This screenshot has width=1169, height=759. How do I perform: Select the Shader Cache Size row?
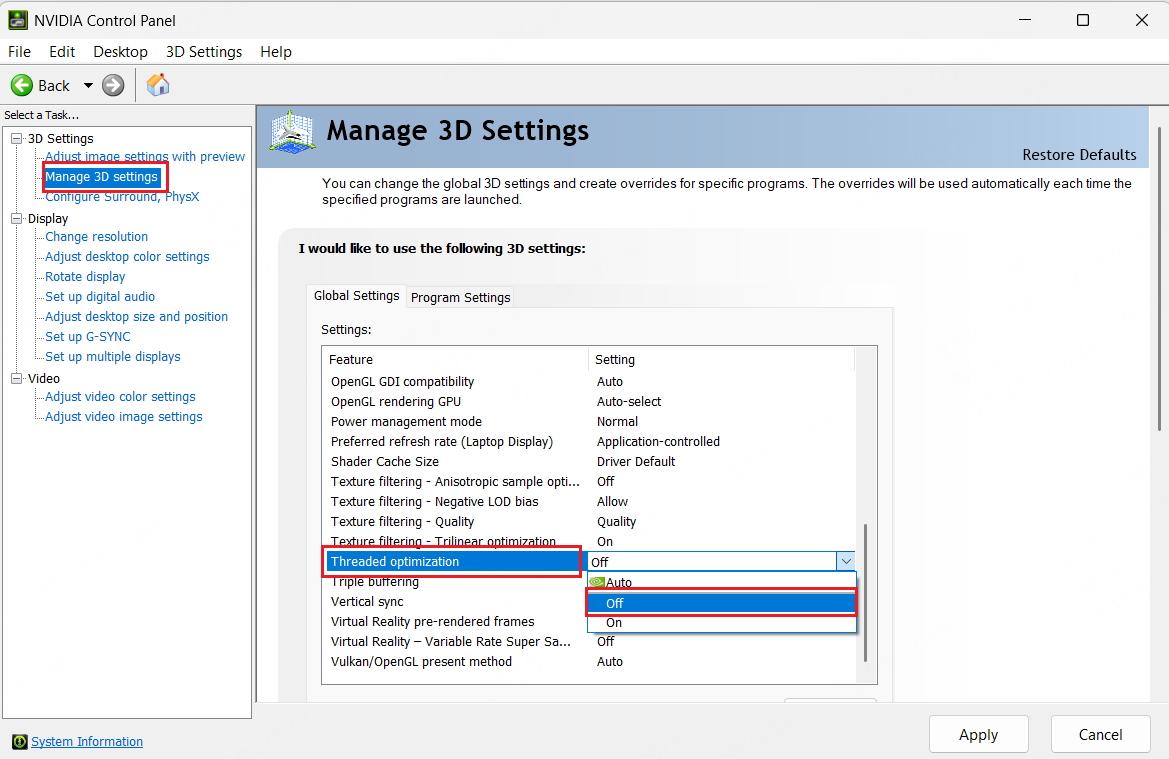point(589,462)
